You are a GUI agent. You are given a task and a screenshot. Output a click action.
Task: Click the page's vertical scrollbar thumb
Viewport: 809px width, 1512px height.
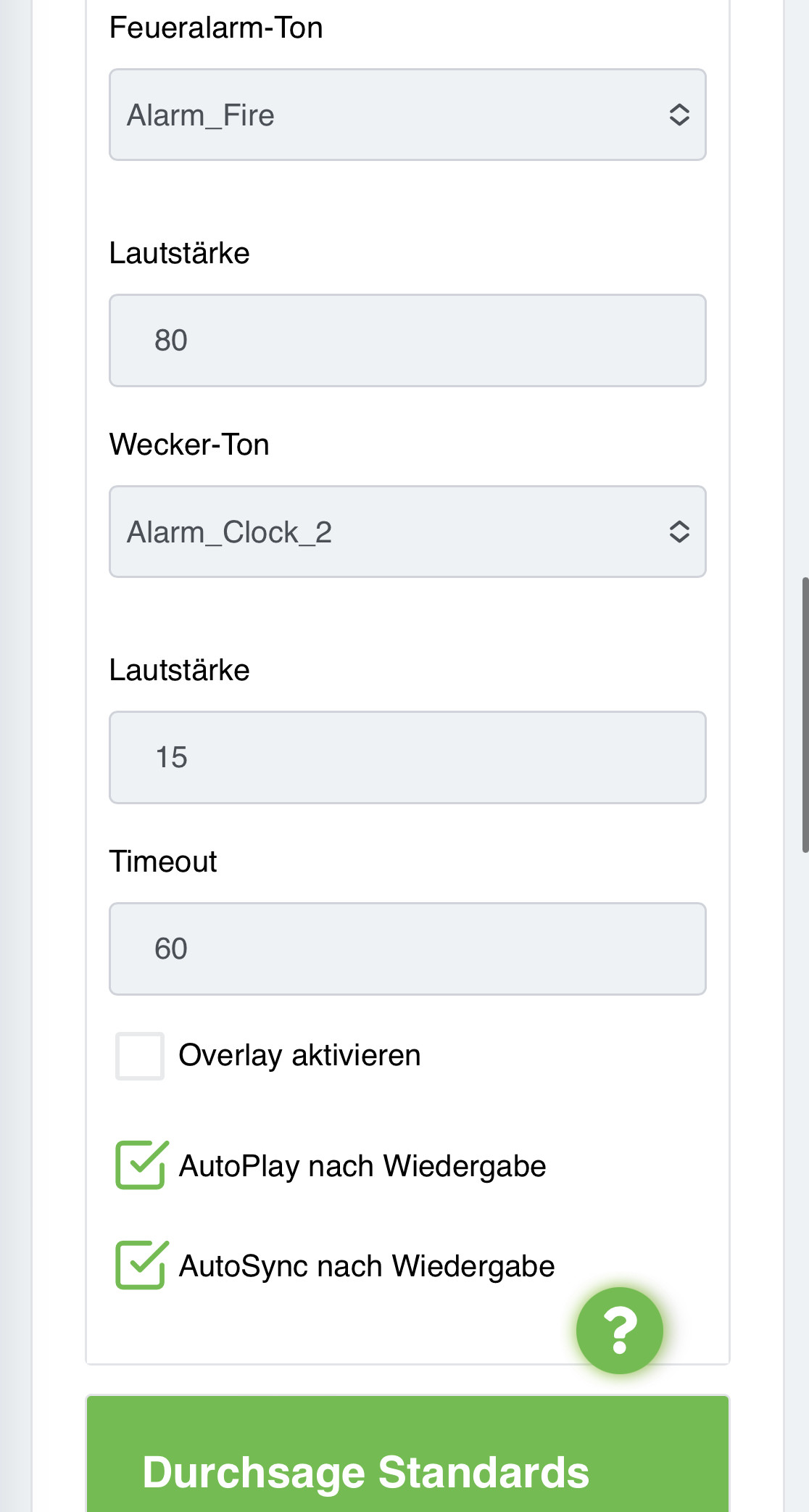point(805,714)
